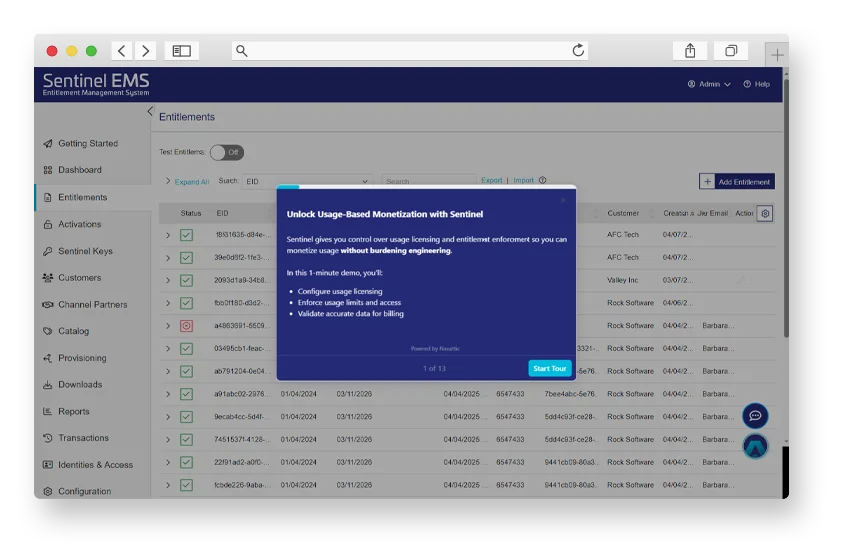Click status checkbox of row 2093d1a9
Image resolution: width=850 pixels, height=550 pixels.
click(186, 281)
